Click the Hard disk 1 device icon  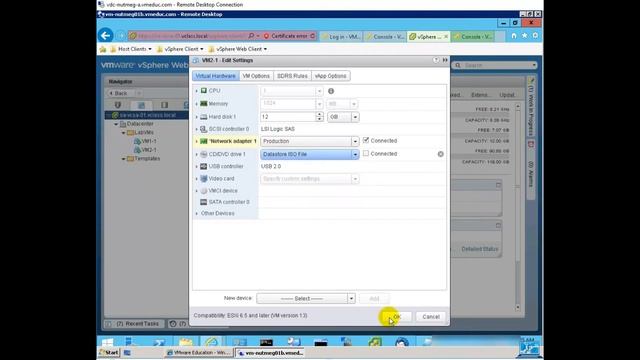click(204, 117)
